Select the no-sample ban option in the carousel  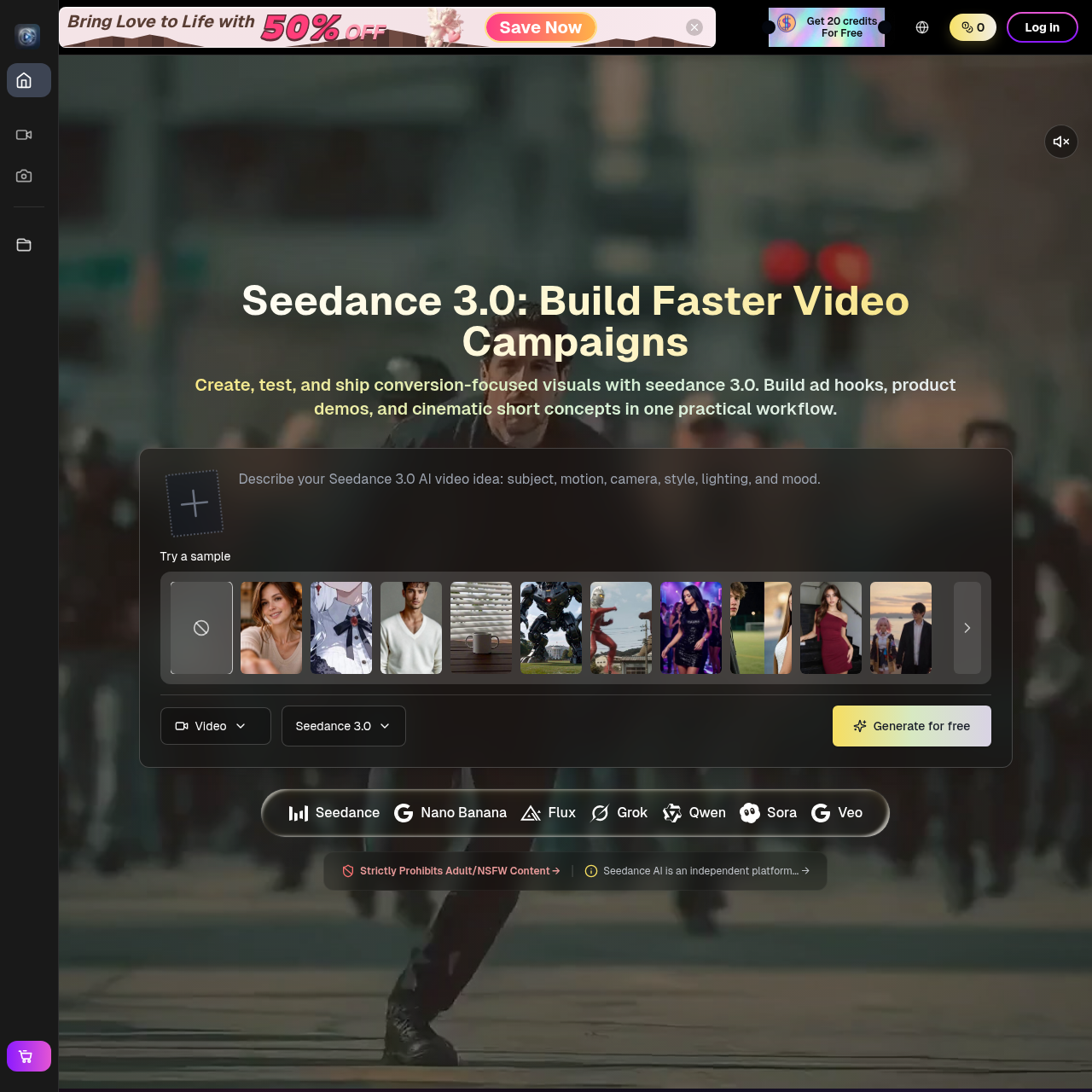point(200,627)
